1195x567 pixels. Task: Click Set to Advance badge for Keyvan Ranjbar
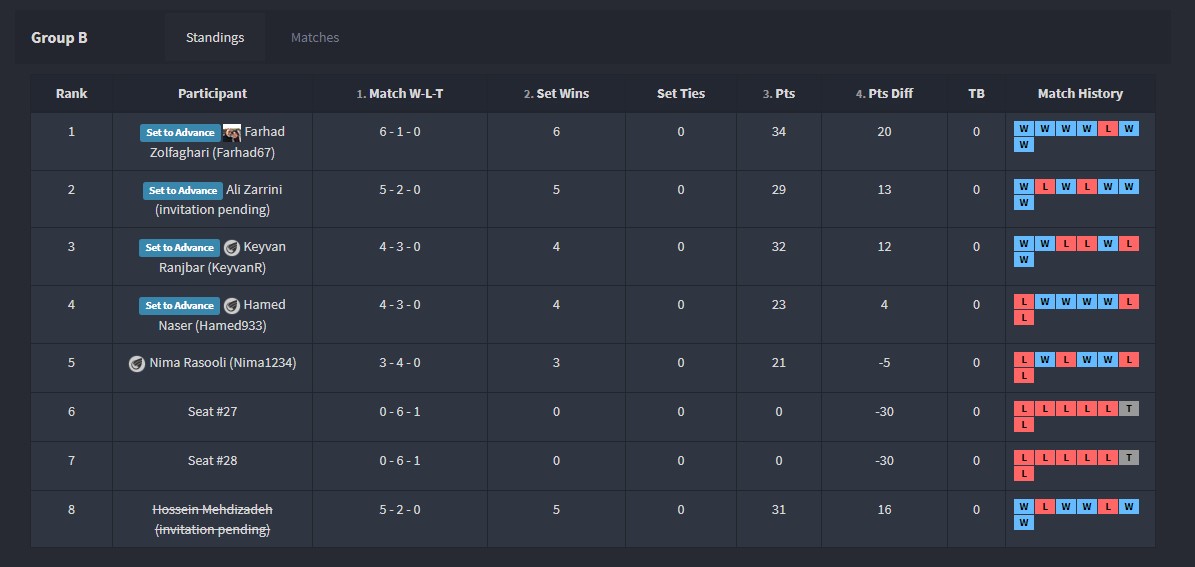(179, 248)
